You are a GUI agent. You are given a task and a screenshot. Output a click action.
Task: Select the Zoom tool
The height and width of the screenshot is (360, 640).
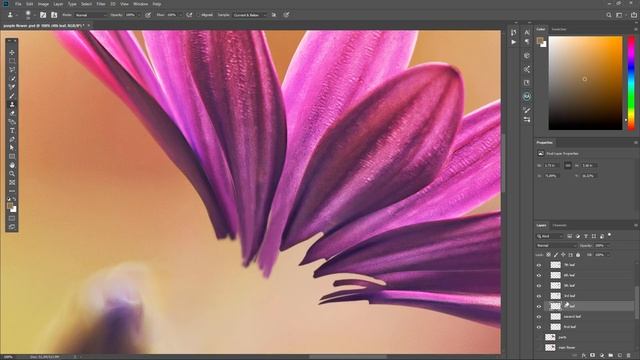[x=12, y=174]
